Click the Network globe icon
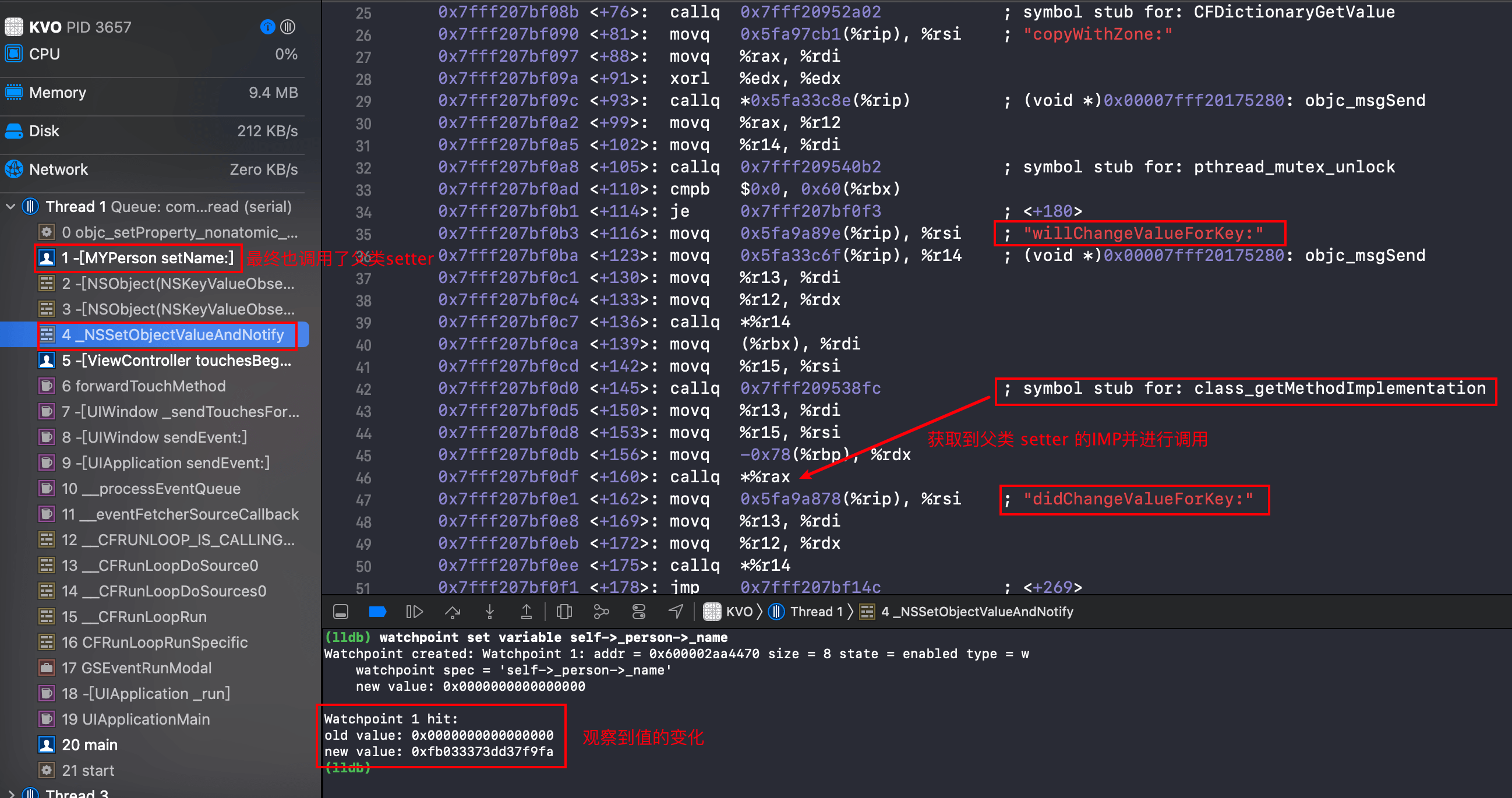 (13, 169)
